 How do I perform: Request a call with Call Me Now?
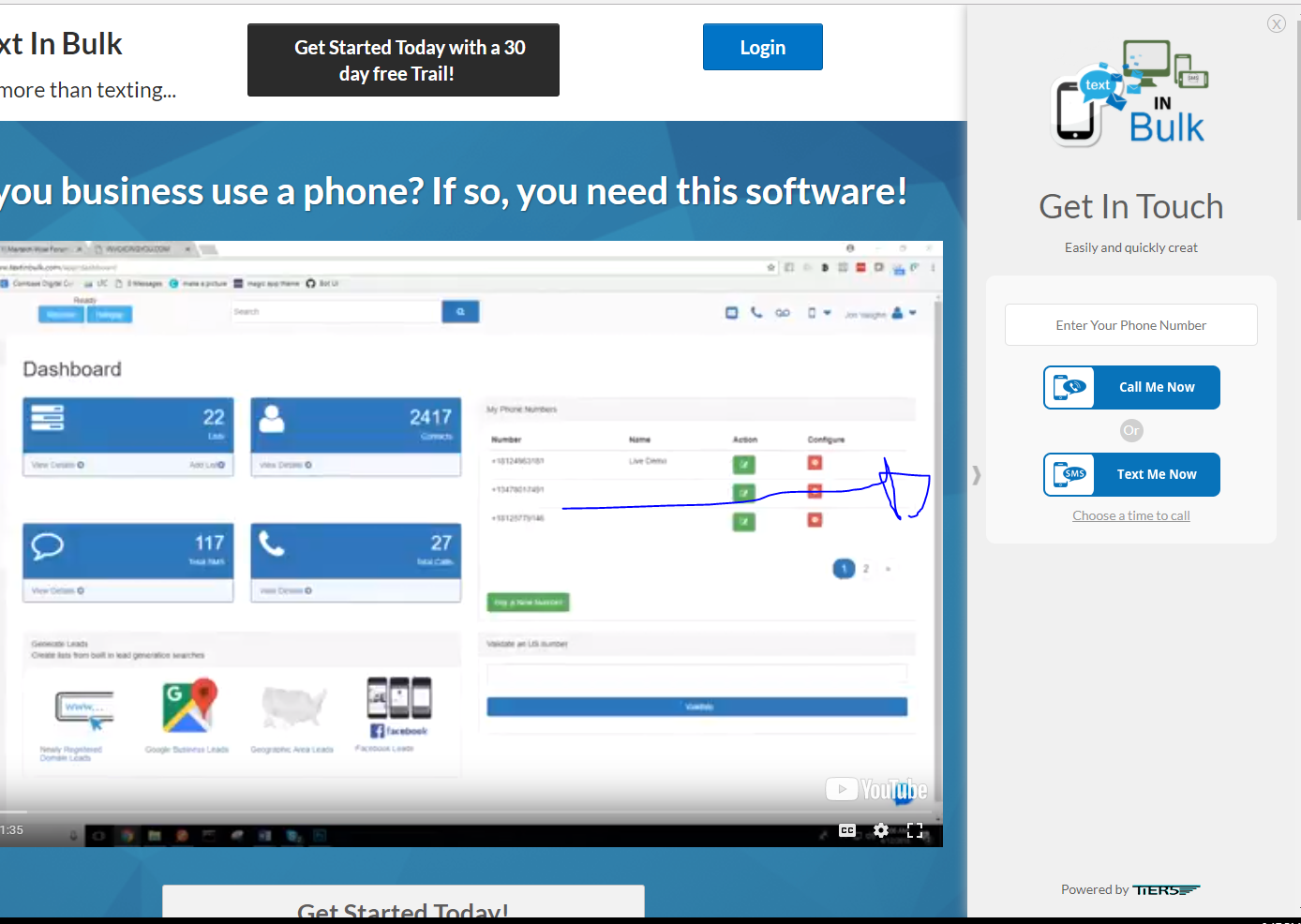[x=1131, y=387]
